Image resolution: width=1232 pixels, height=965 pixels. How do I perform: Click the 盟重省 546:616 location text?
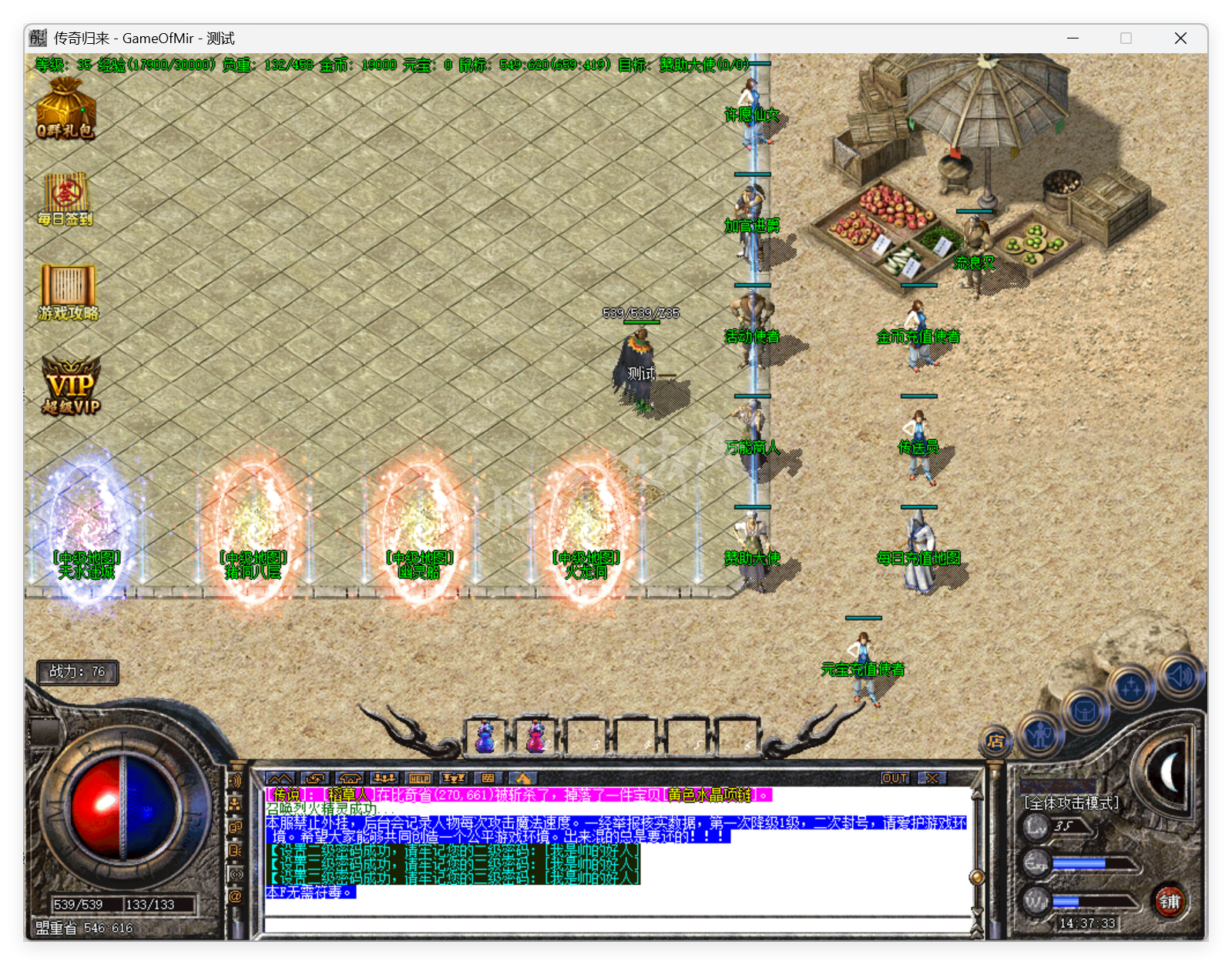click(x=83, y=928)
